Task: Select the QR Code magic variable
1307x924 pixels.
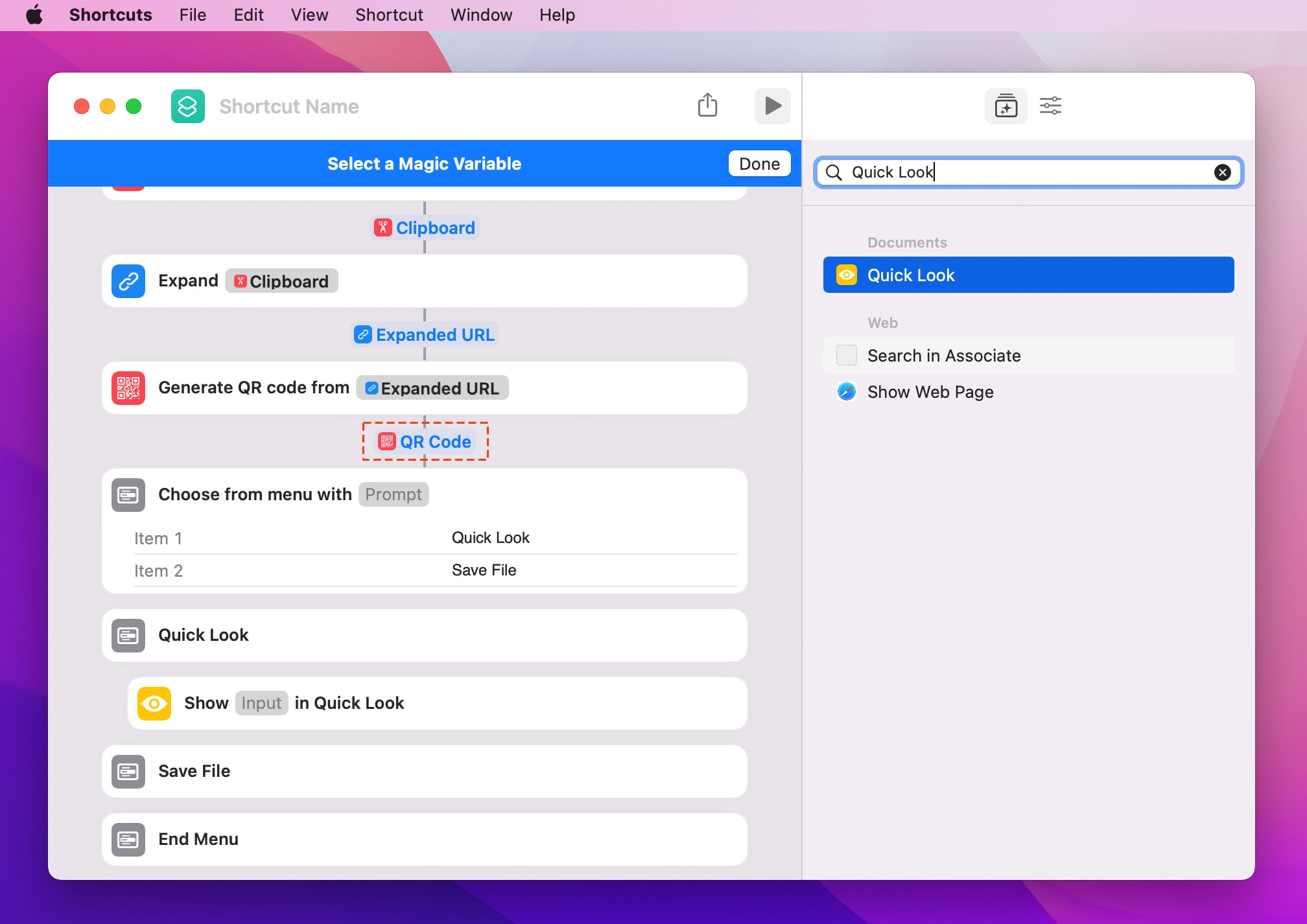Action: 425,442
